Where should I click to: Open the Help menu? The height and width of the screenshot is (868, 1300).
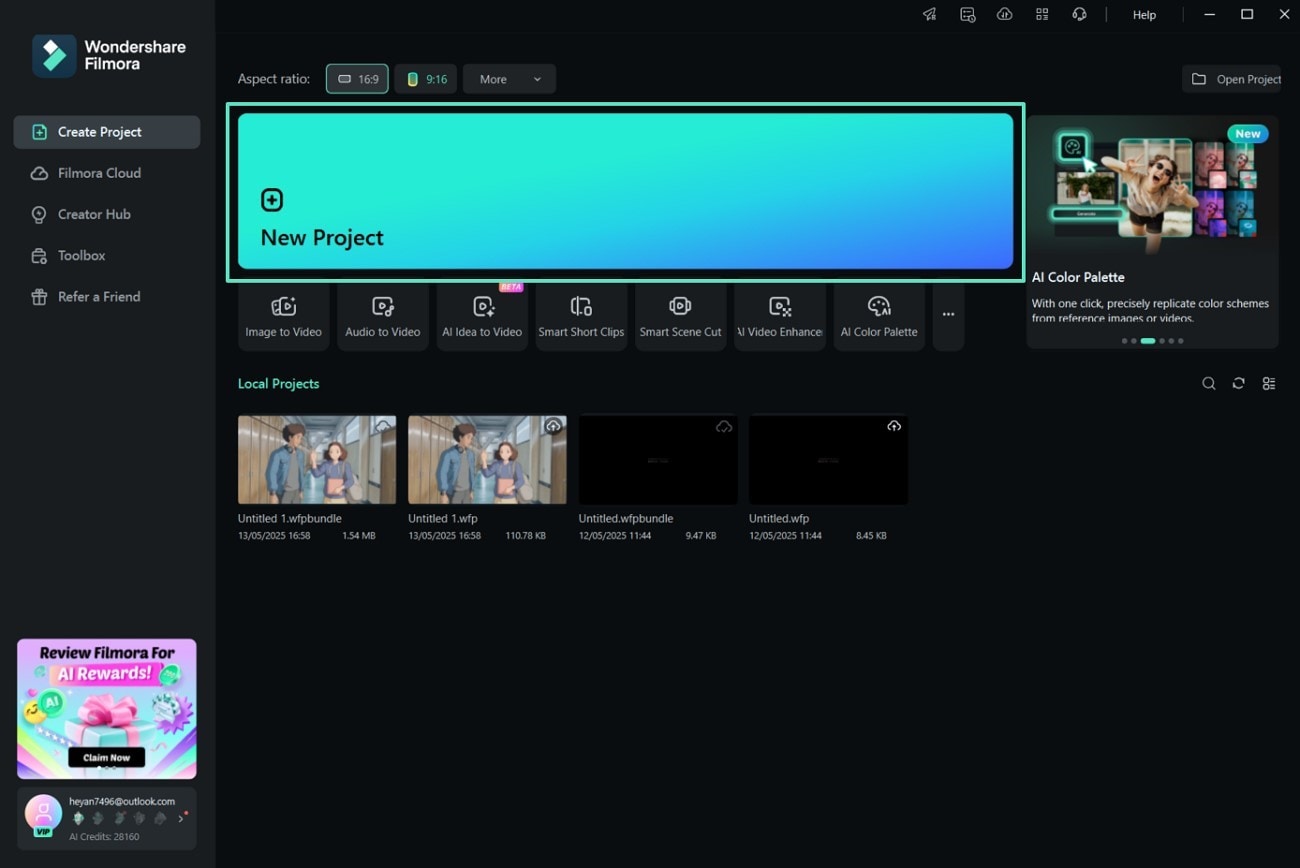(1144, 15)
